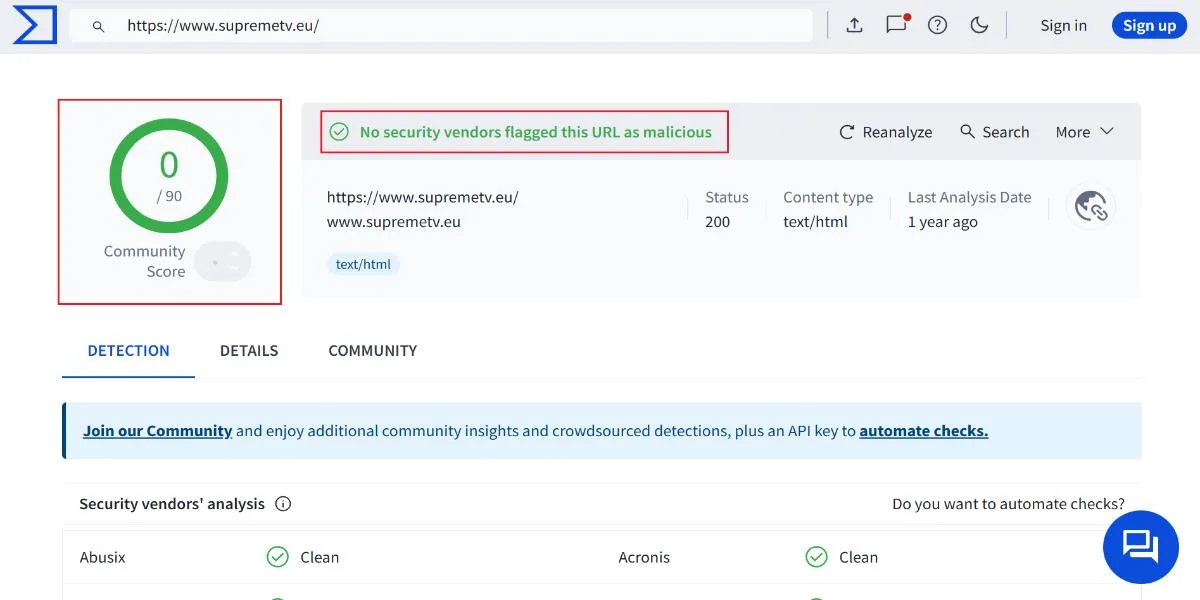Switch to the COMMUNITY tab
1200x600 pixels.
tap(373, 351)
